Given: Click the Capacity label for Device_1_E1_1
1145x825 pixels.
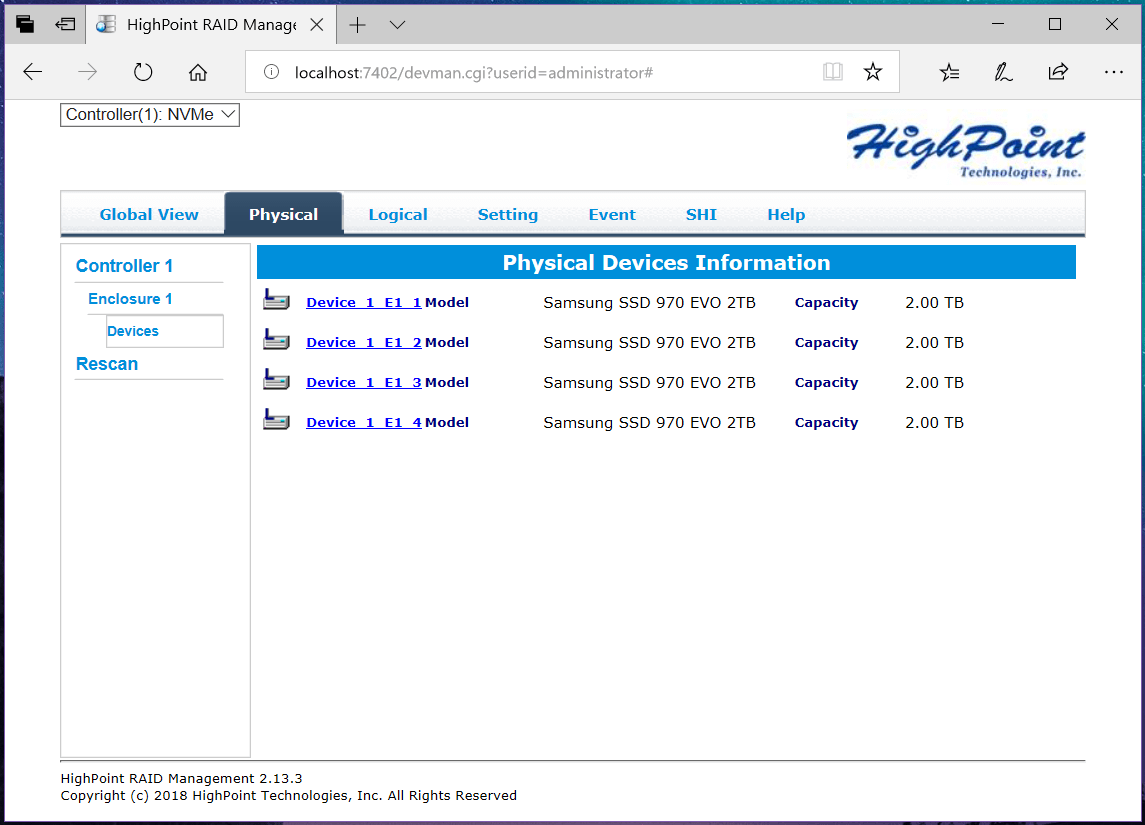Looking at the screenshot, I should 826,302.
